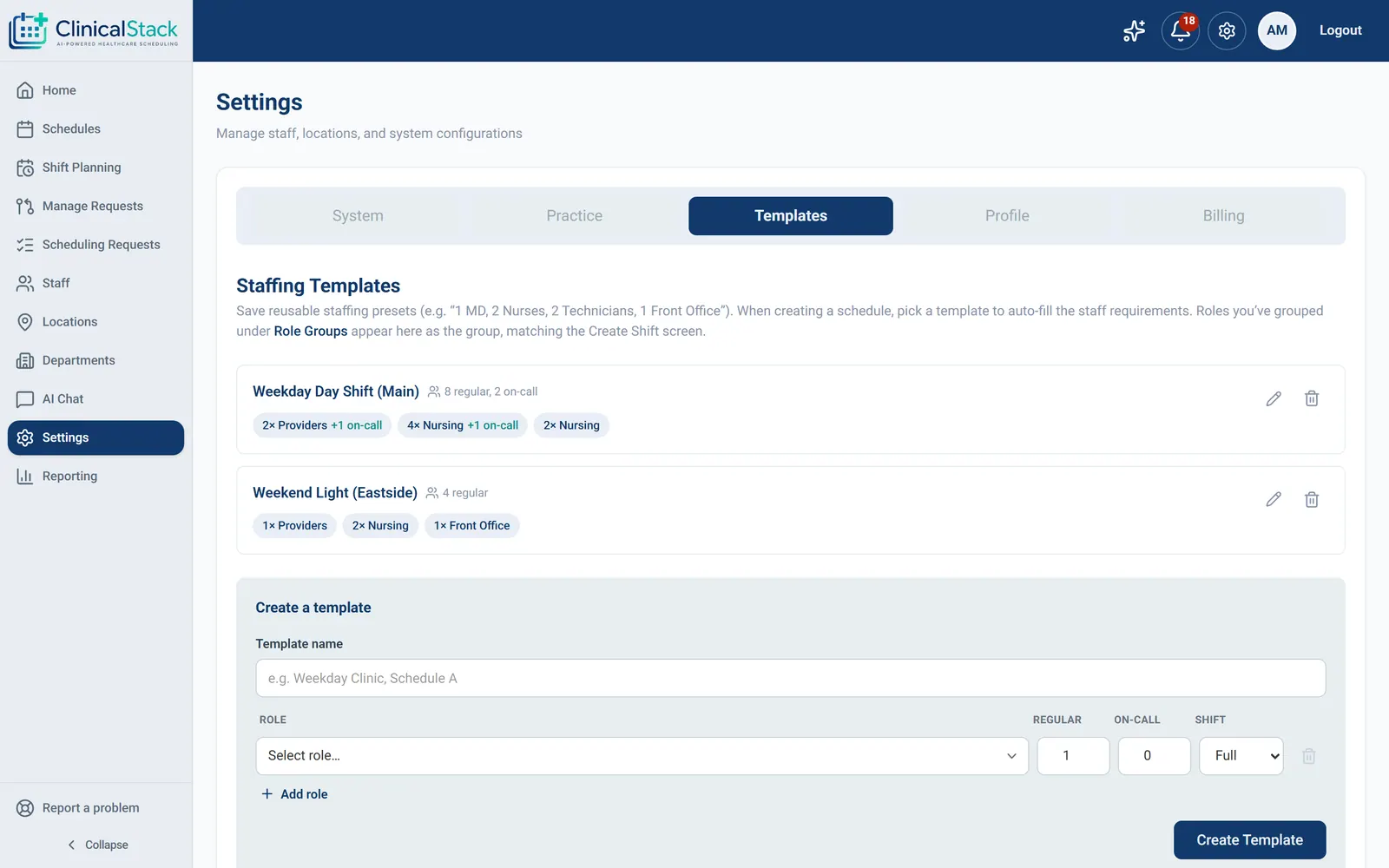The height and width of the screenshot is (868, 1389).
Task: Click the Regular count field
Action: (x=1074, y=756)
